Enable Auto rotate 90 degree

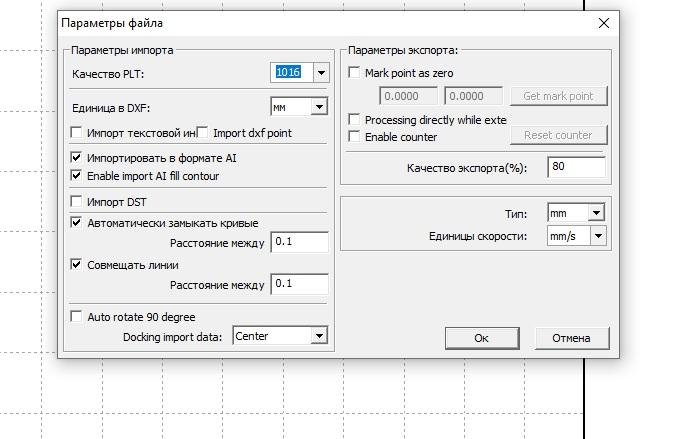pyautogui.click(x=77, y=317)
